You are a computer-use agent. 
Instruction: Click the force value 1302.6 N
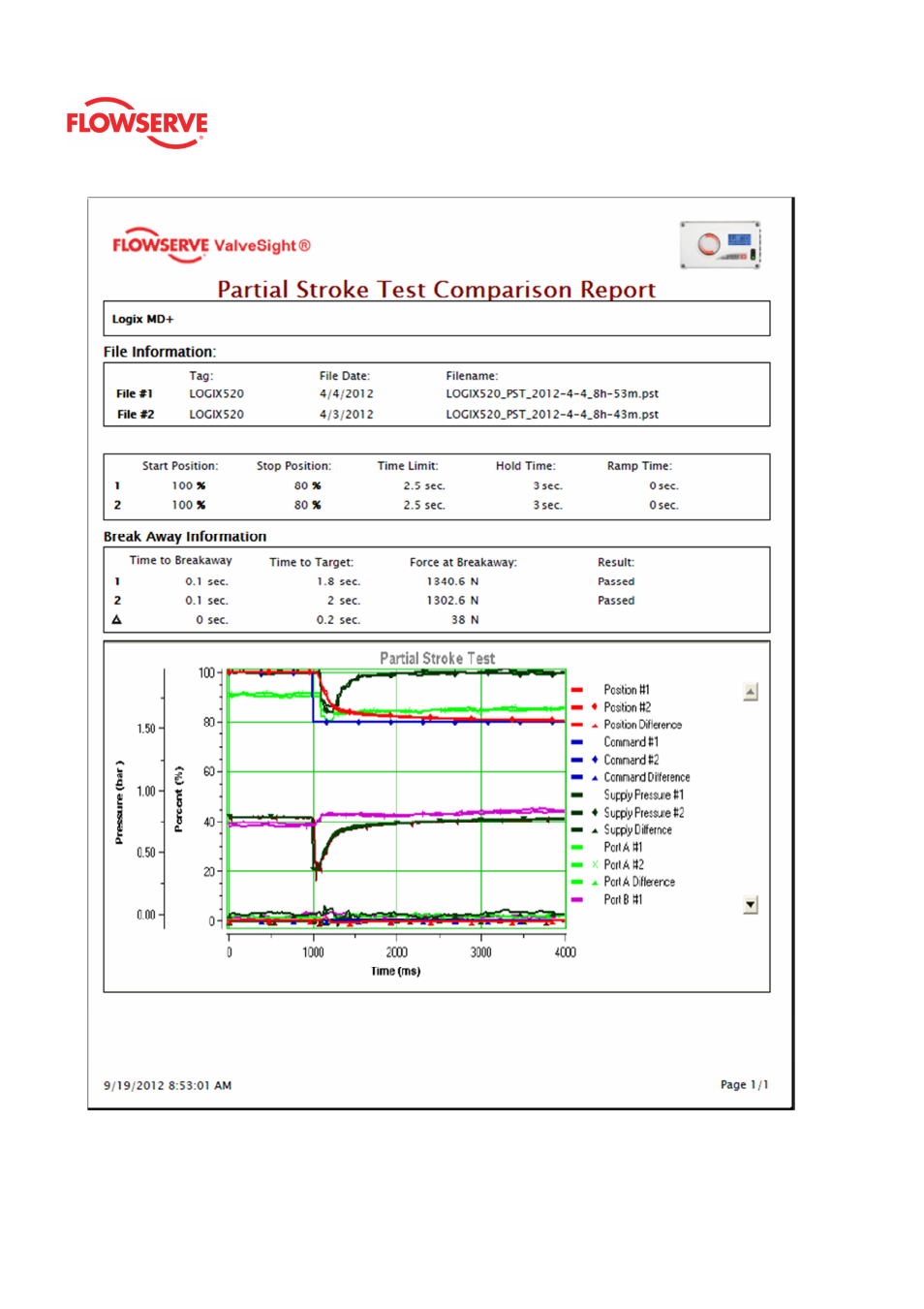click(x=452, y=601)
